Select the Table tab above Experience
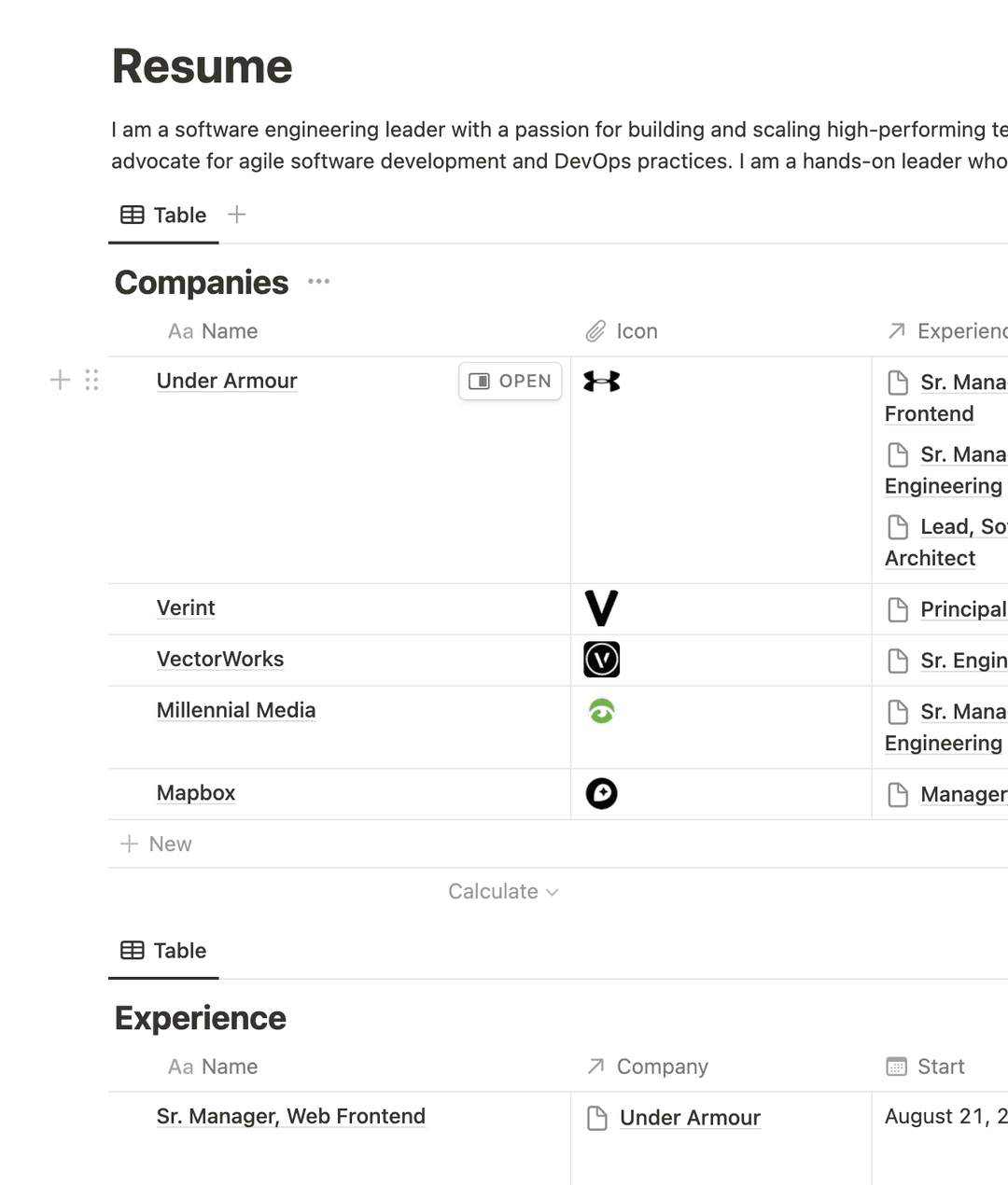Image resolution: width=1008 pixels, height=1185 pixels. tap(164, 951)
